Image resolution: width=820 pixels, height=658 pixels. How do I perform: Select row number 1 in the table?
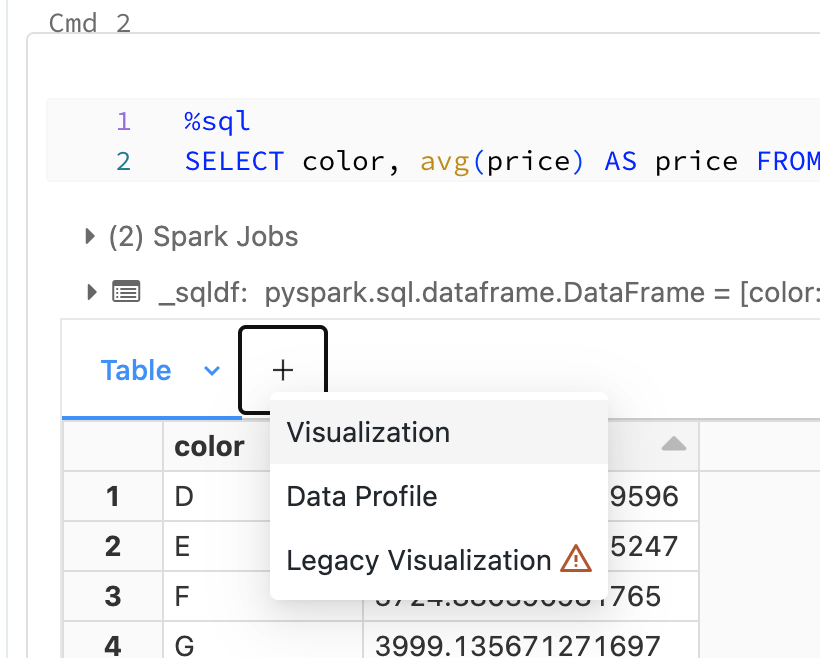point(113,496)
